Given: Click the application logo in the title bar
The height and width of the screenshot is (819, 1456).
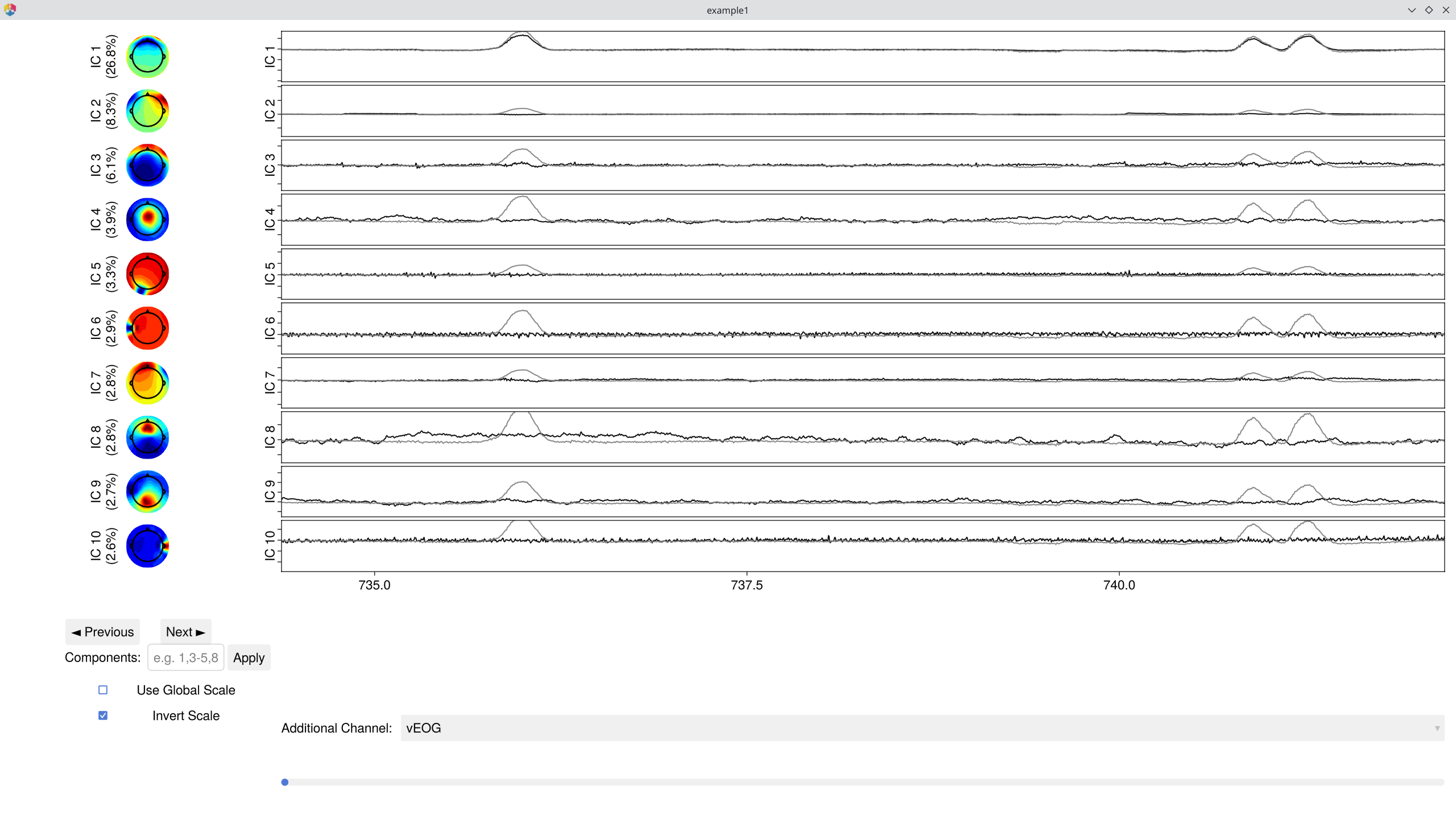Looking at the screenshot, I should point(10,9).
